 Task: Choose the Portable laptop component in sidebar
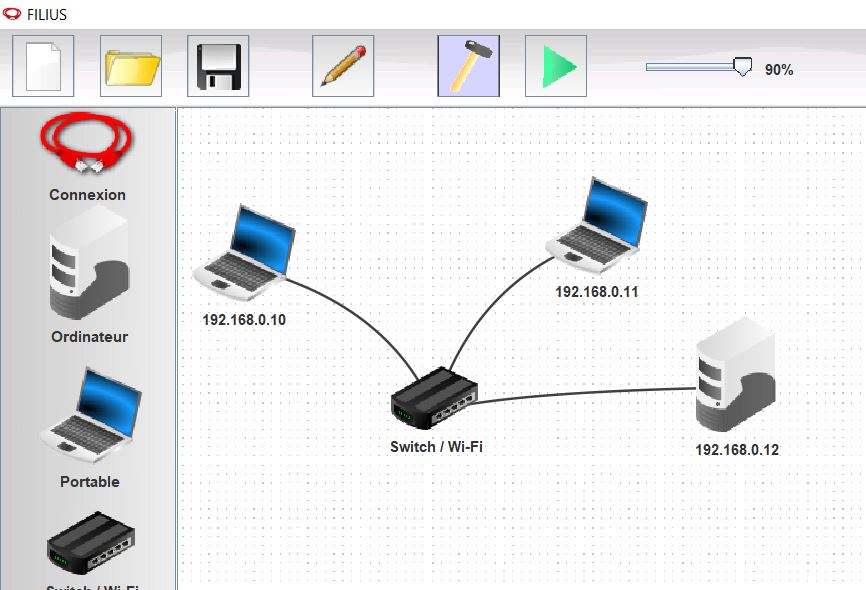(89, 416)
